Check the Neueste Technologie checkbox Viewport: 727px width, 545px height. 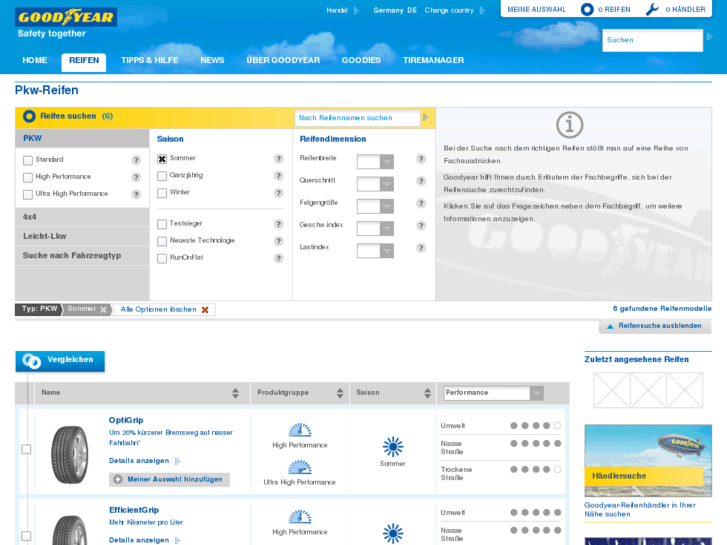[x=162, y=242]
